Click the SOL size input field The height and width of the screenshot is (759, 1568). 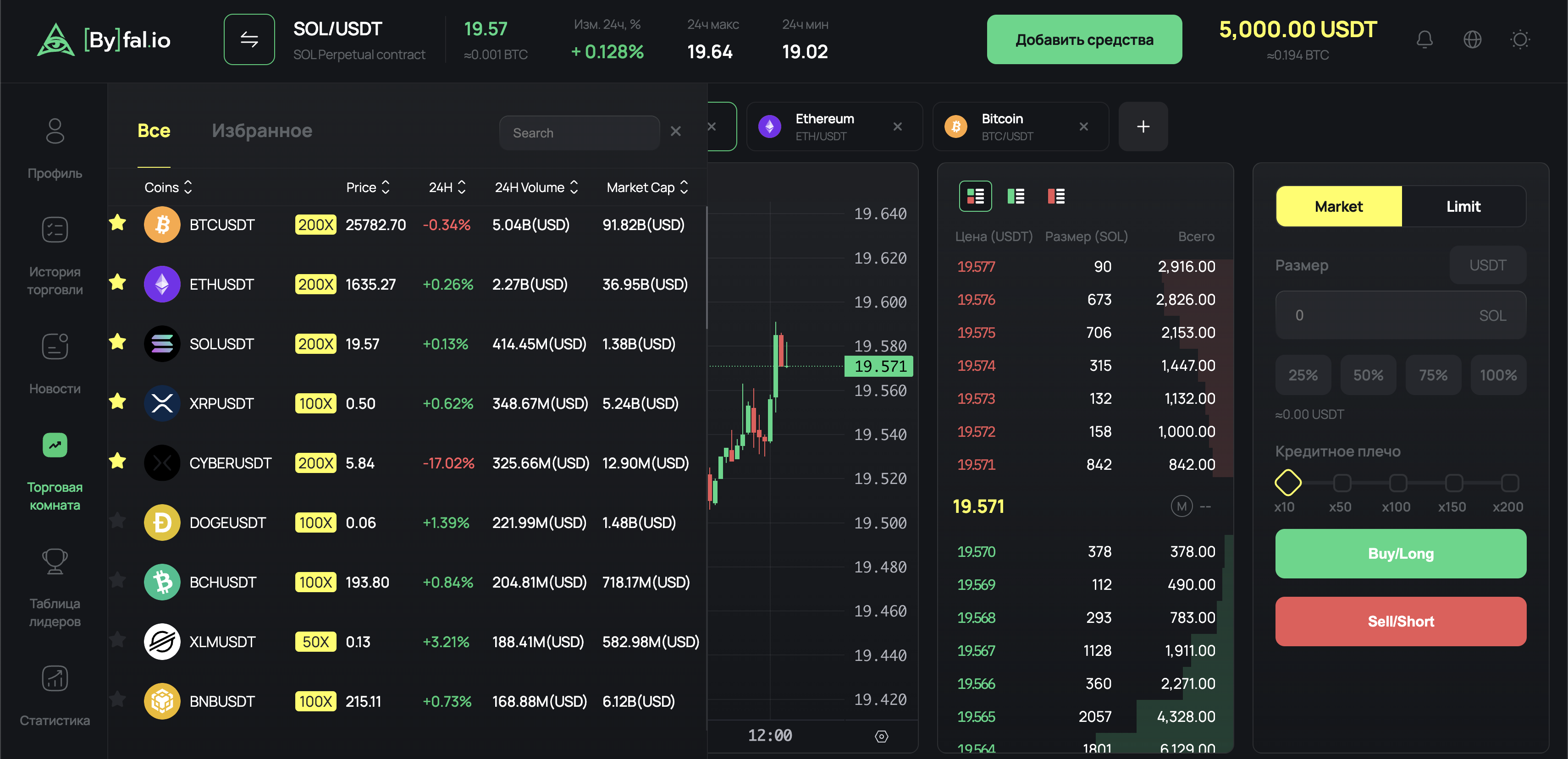[x=1401, y=315]
